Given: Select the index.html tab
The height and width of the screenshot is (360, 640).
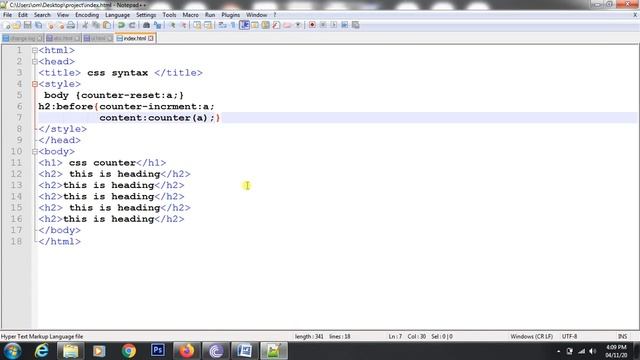Looking at the screenshot, I should coord(134,38).
